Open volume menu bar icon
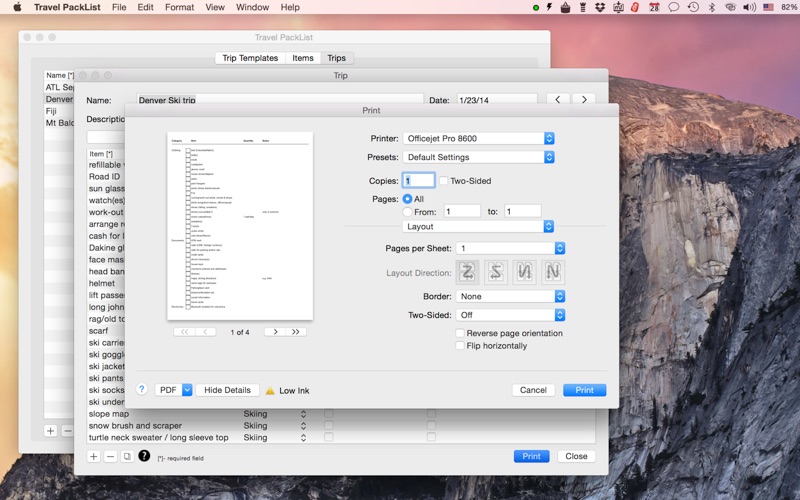 click(x=749, y=7)
